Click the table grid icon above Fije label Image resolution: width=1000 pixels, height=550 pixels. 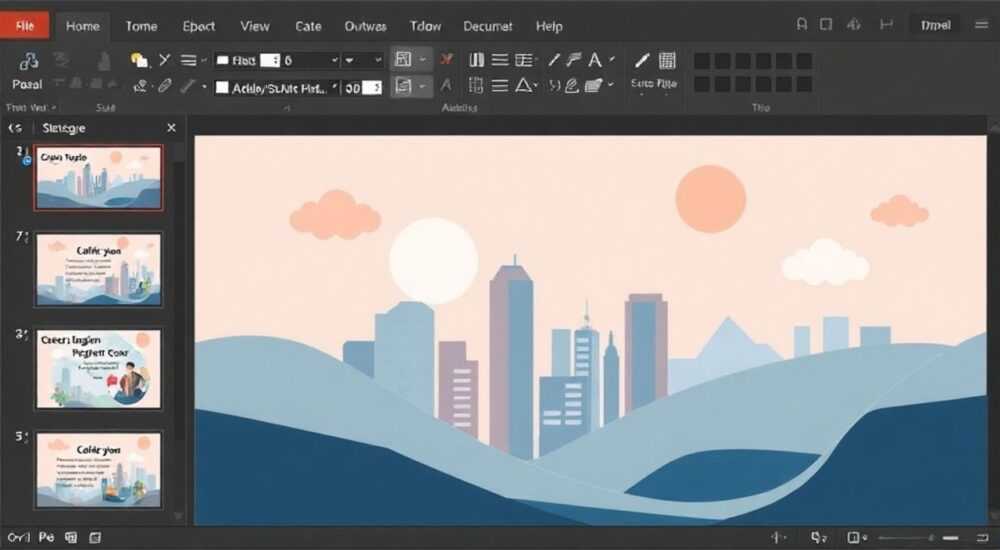667,61
